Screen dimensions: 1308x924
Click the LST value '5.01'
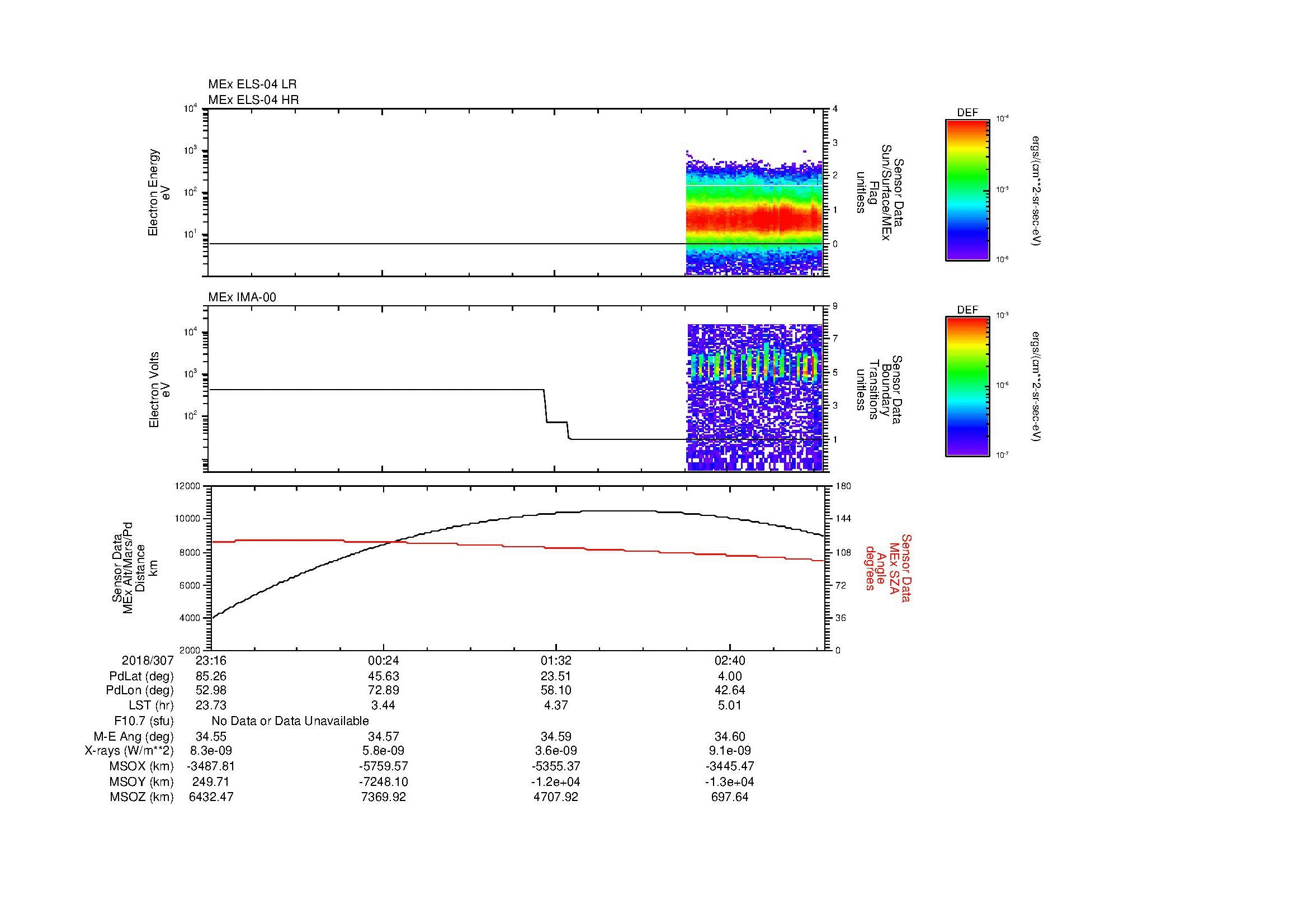click(730, 705)
